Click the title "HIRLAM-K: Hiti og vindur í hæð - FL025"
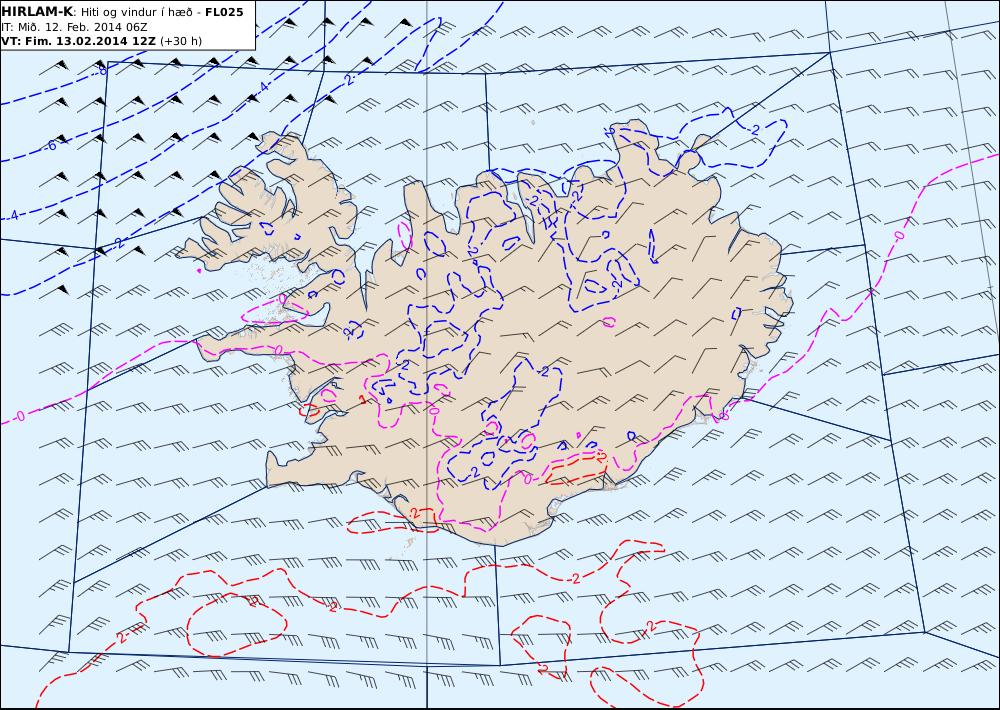 tap(122, 12)
